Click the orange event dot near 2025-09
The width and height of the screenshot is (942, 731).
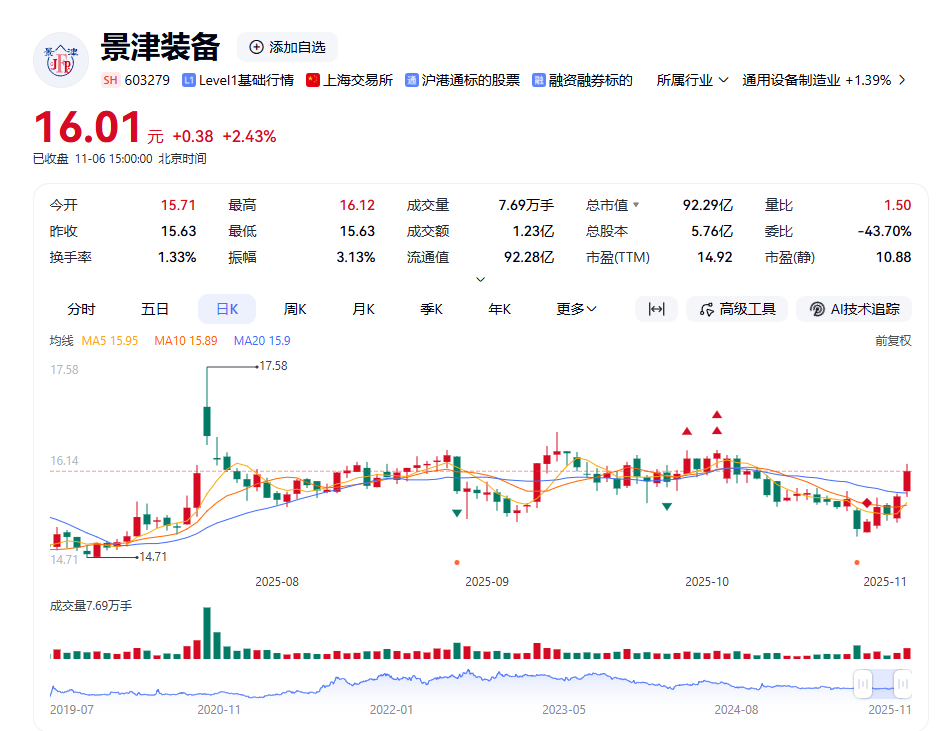tap(457, 562)
